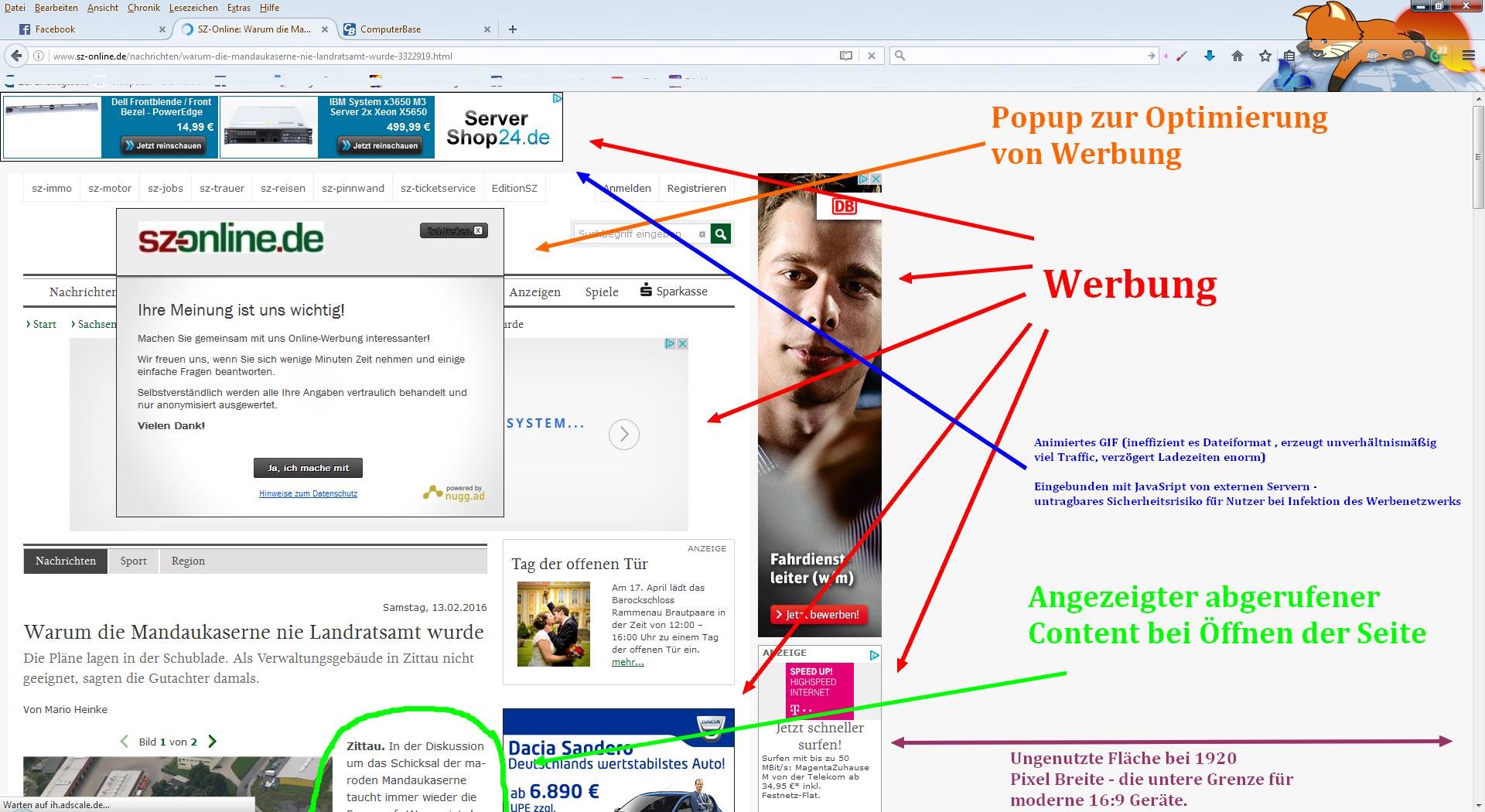Click 'Ja, ich mache mit' button
Viewport: 1485px width, 812px height.
(x=308, y=468)
